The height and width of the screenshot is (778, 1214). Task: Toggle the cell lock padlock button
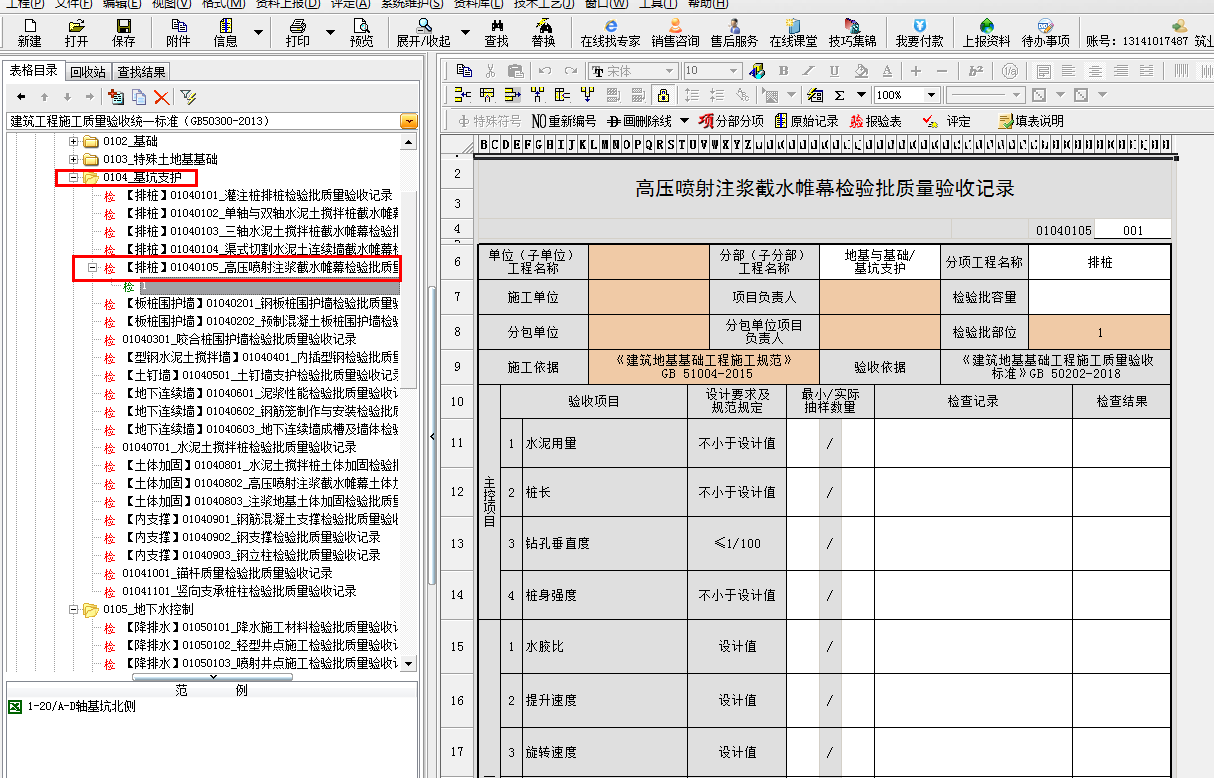[x=662, y=95]
